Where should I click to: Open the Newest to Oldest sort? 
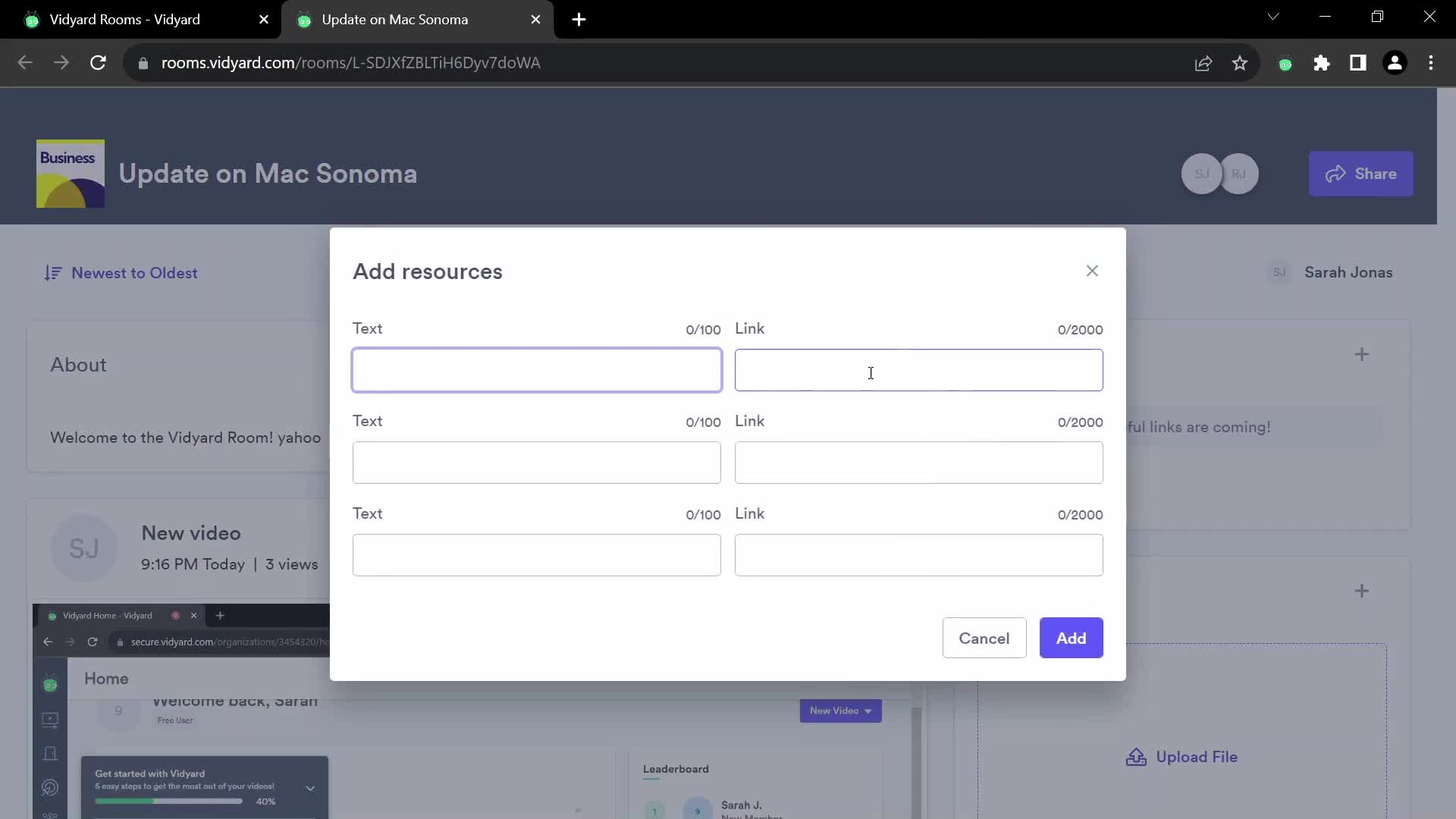click(121, 273)
